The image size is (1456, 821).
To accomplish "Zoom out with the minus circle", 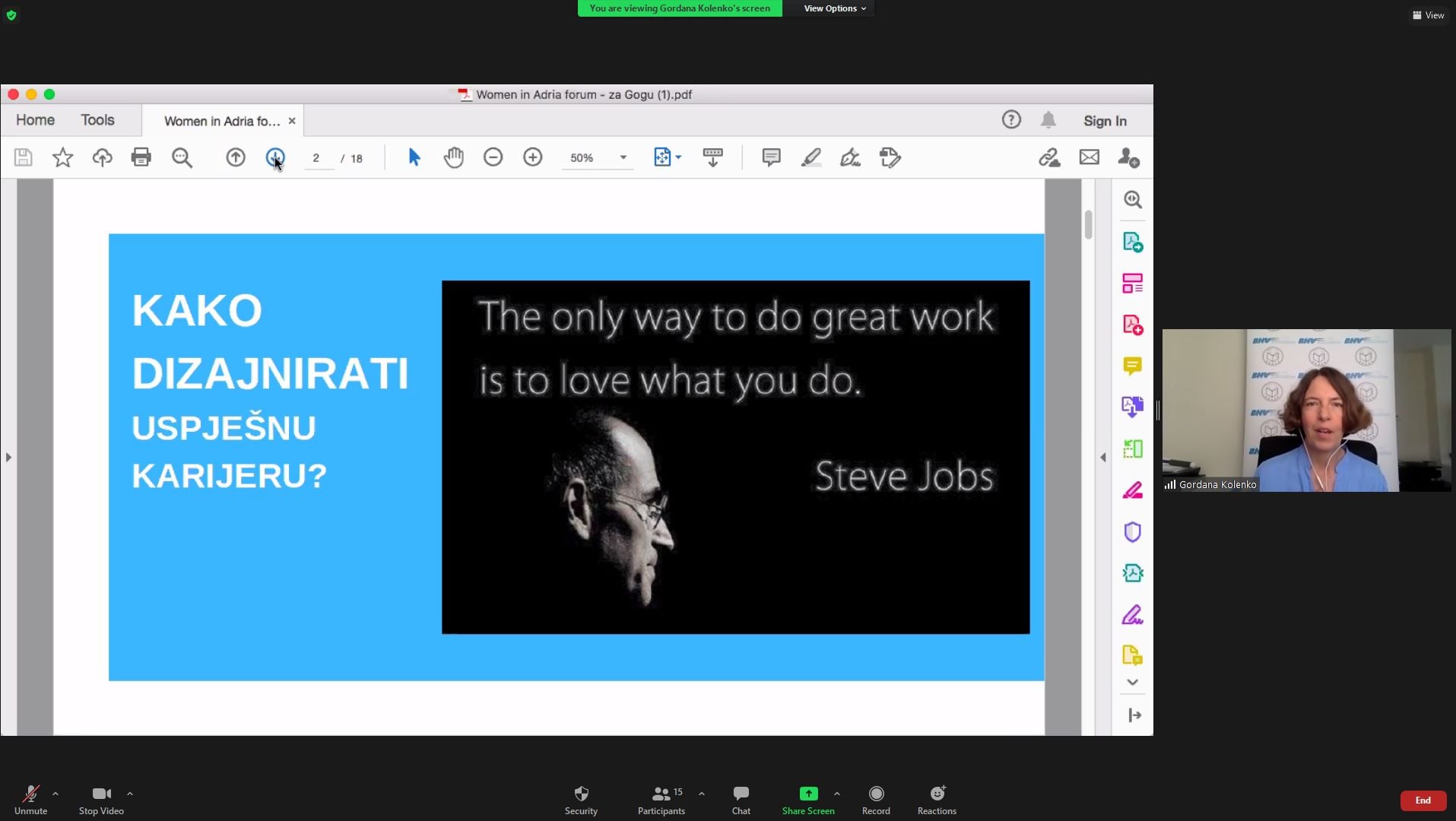I will click(x=493, y=157).
